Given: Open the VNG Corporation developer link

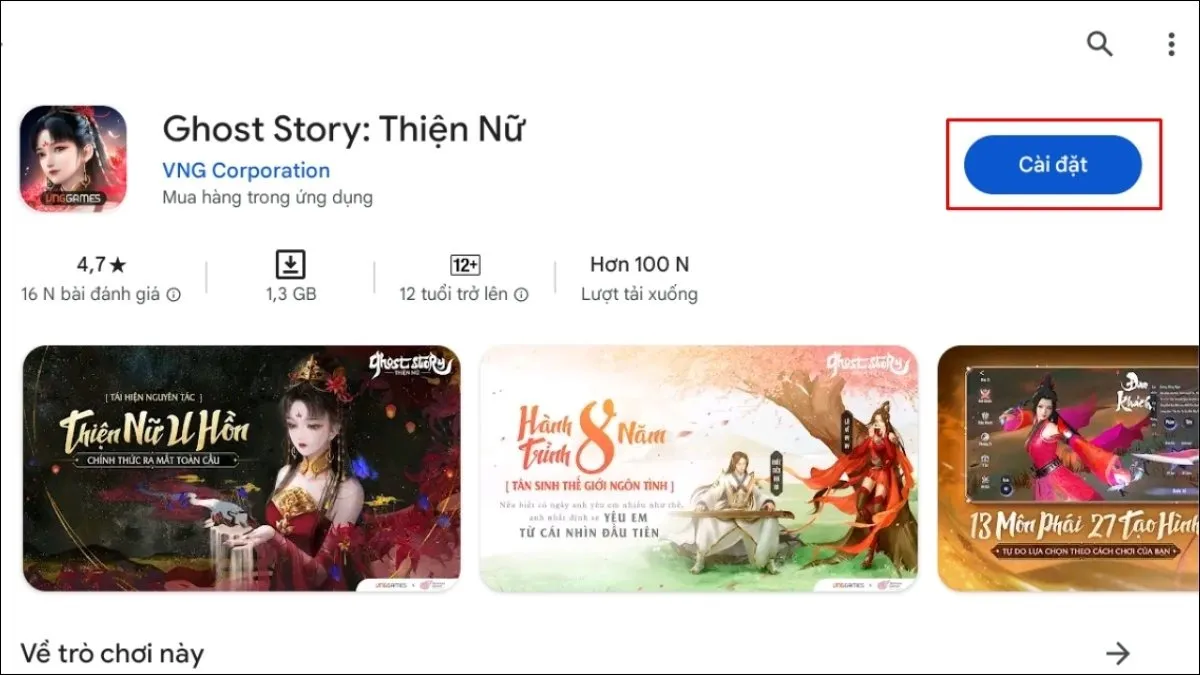Looking at the screenshot, I should (246, 171).
